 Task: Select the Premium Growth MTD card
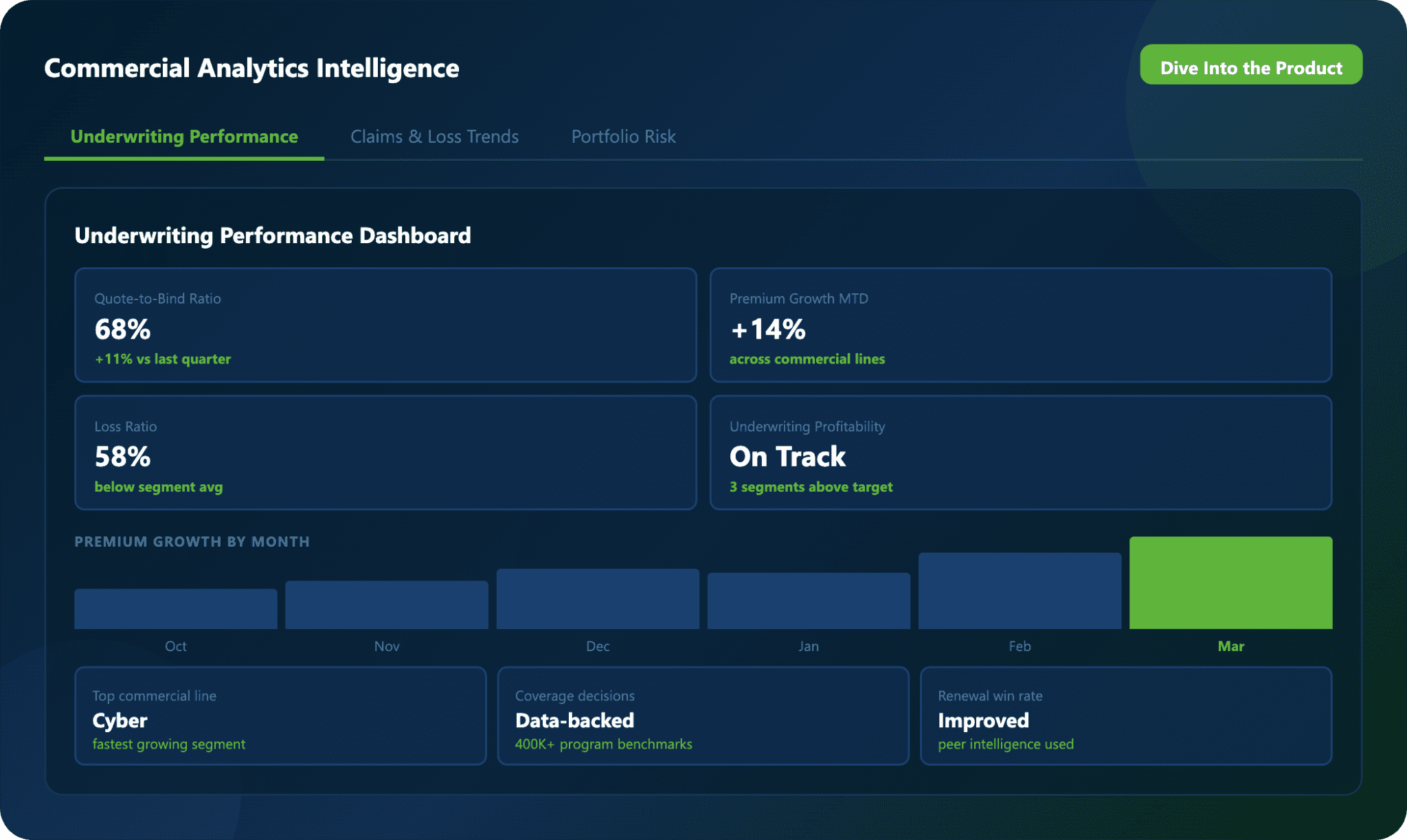point(1020,325)
